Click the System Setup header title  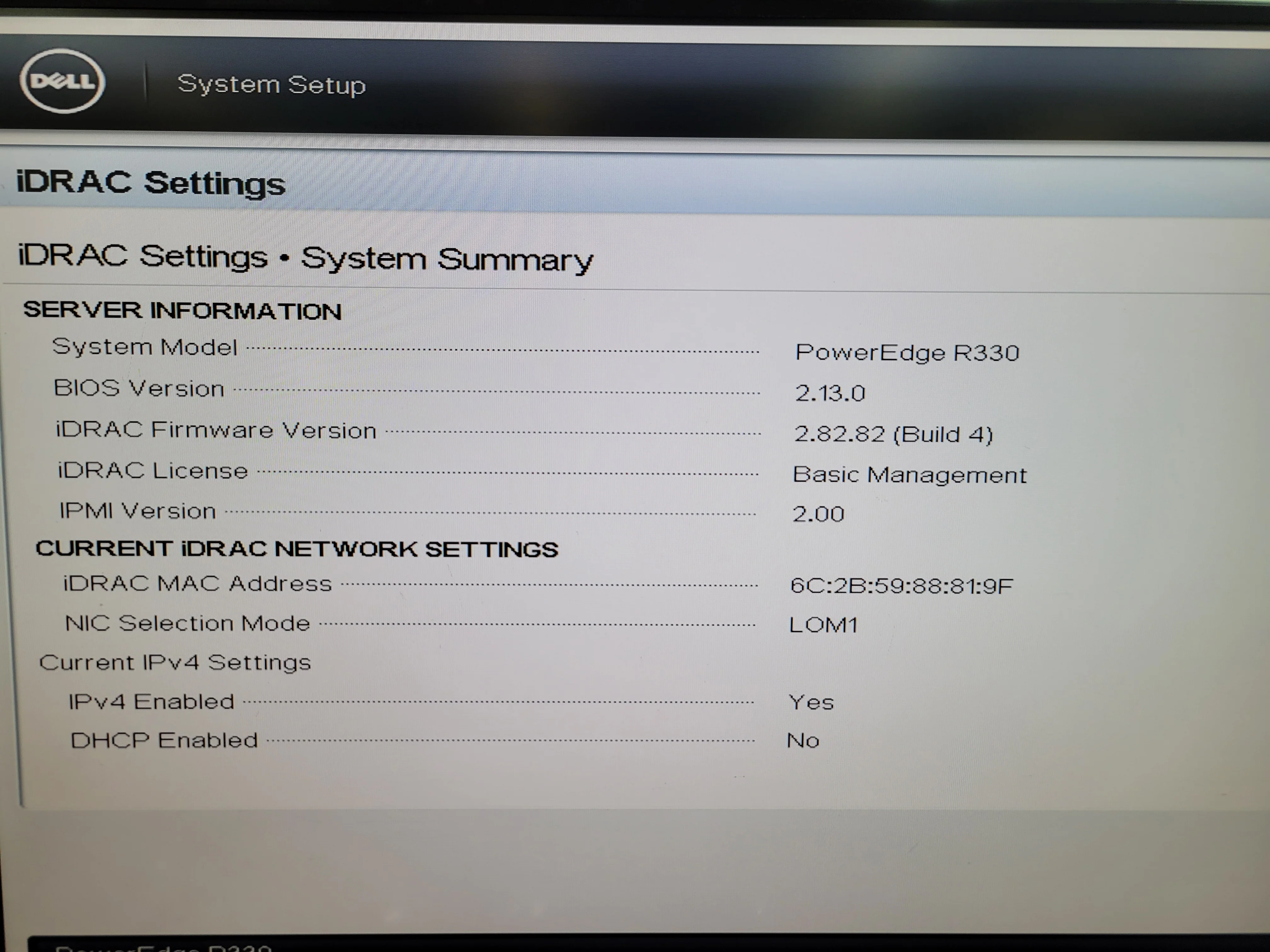click(272, 85)
